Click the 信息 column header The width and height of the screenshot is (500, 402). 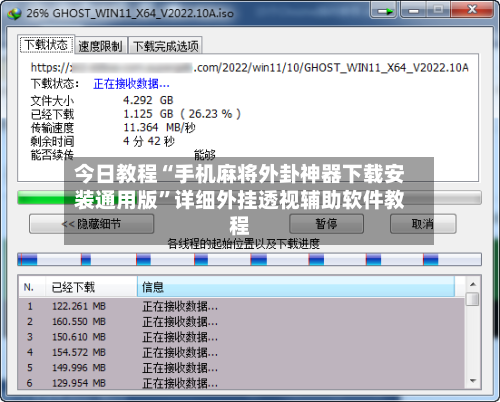click(296, 287)
